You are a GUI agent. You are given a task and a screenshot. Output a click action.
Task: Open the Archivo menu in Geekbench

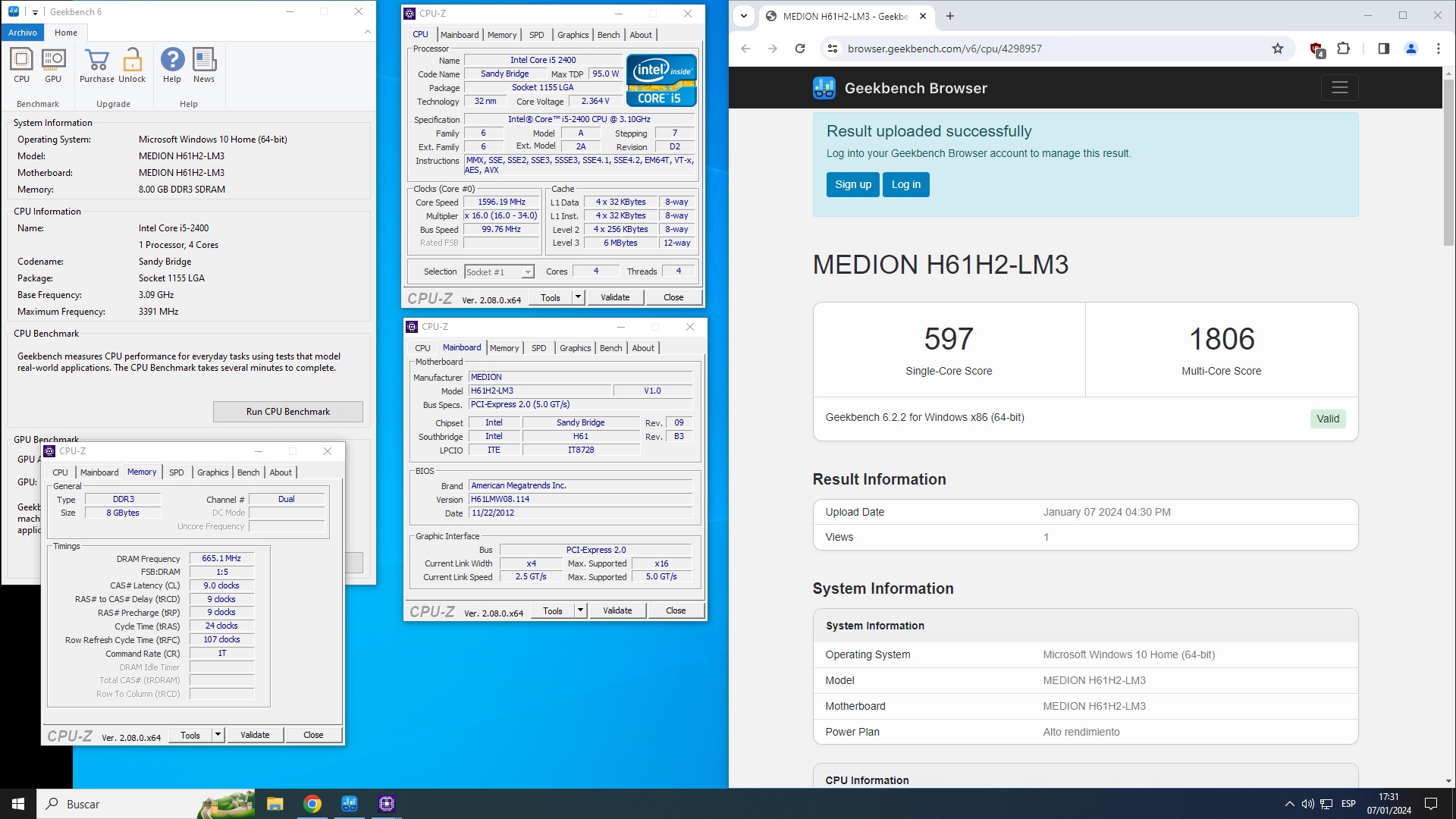[23, 33]
